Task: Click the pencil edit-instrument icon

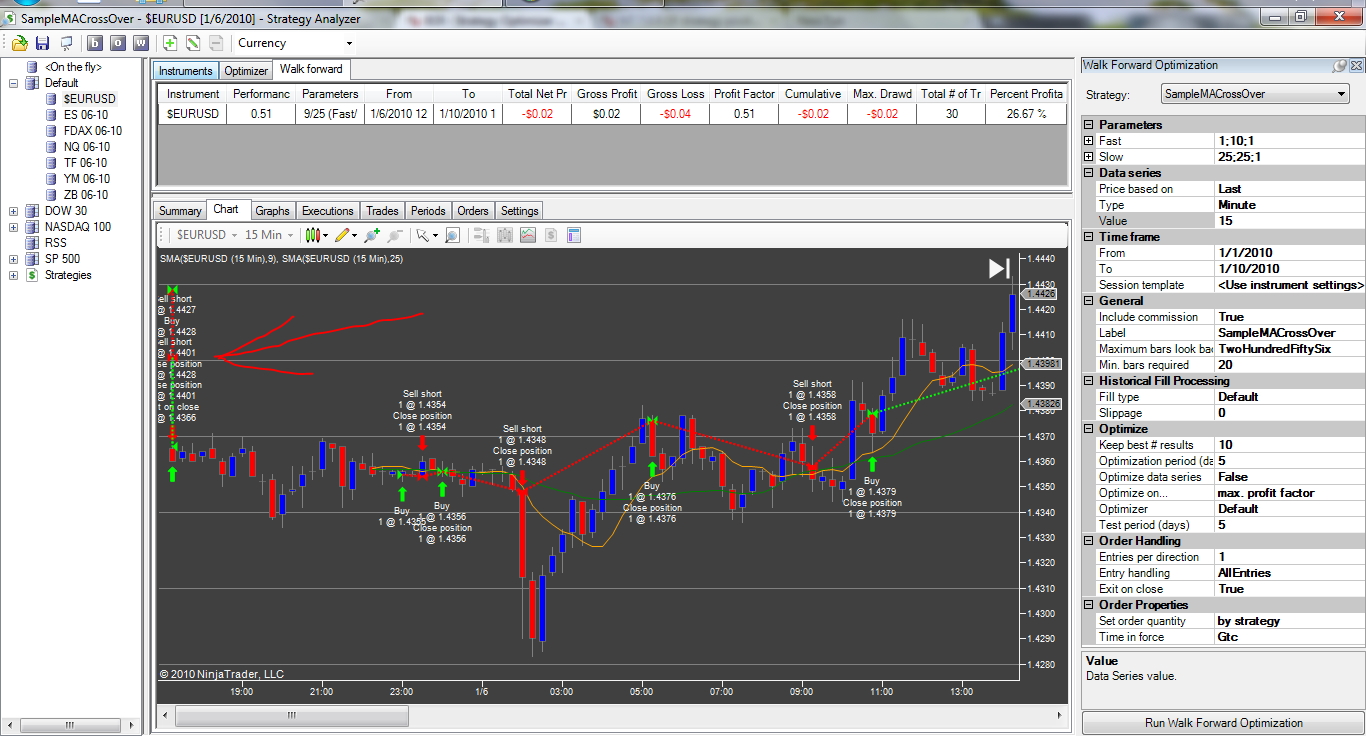Action: click(x=193, y=43)
